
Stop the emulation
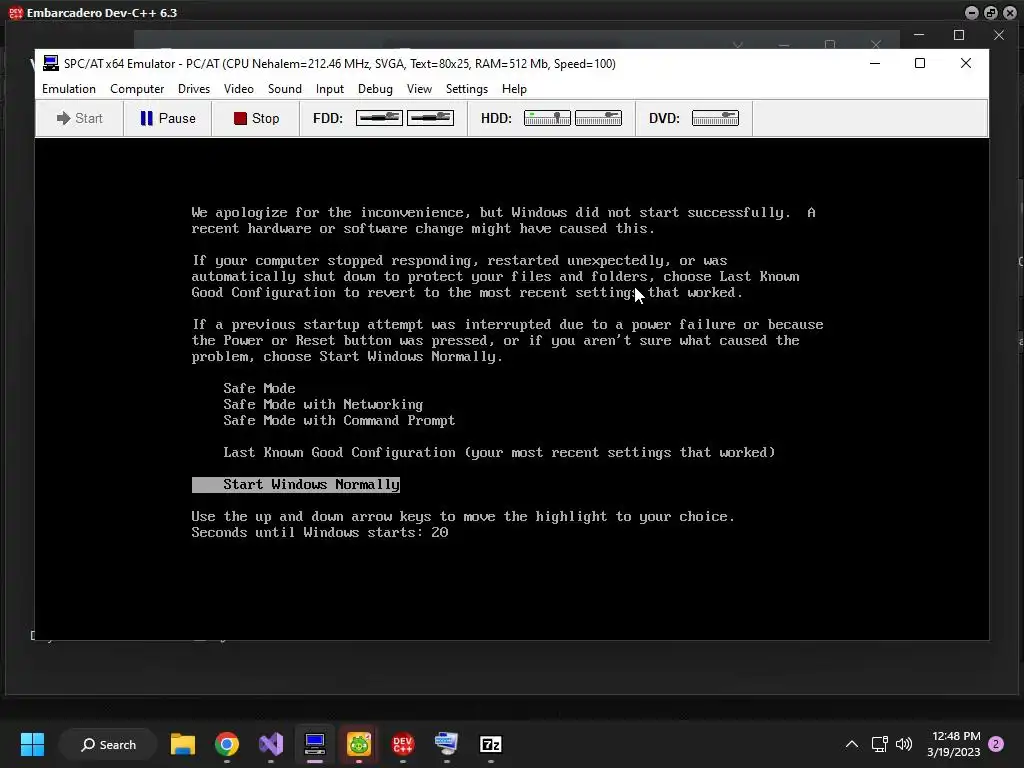tap(256, 118)
